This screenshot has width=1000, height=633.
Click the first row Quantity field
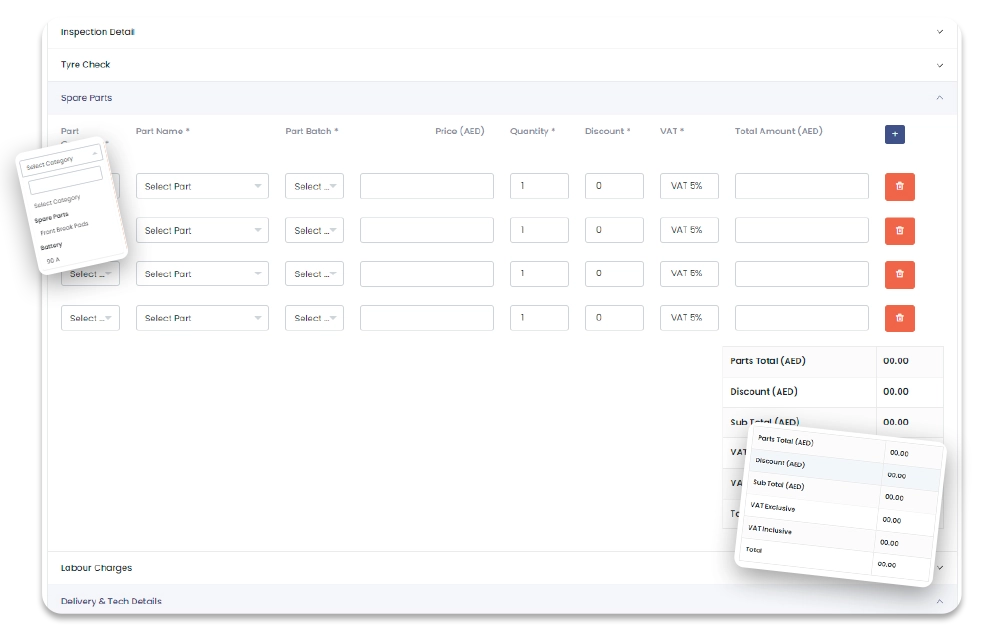point(539,186)
